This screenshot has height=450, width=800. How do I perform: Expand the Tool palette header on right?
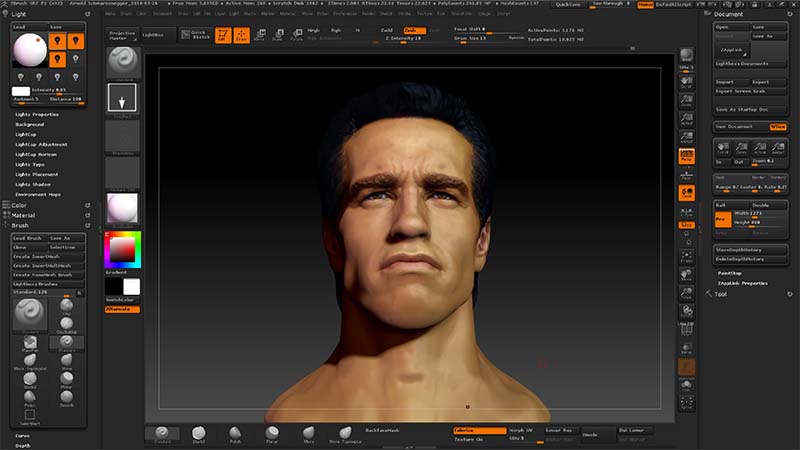click(x=720, y=294)
